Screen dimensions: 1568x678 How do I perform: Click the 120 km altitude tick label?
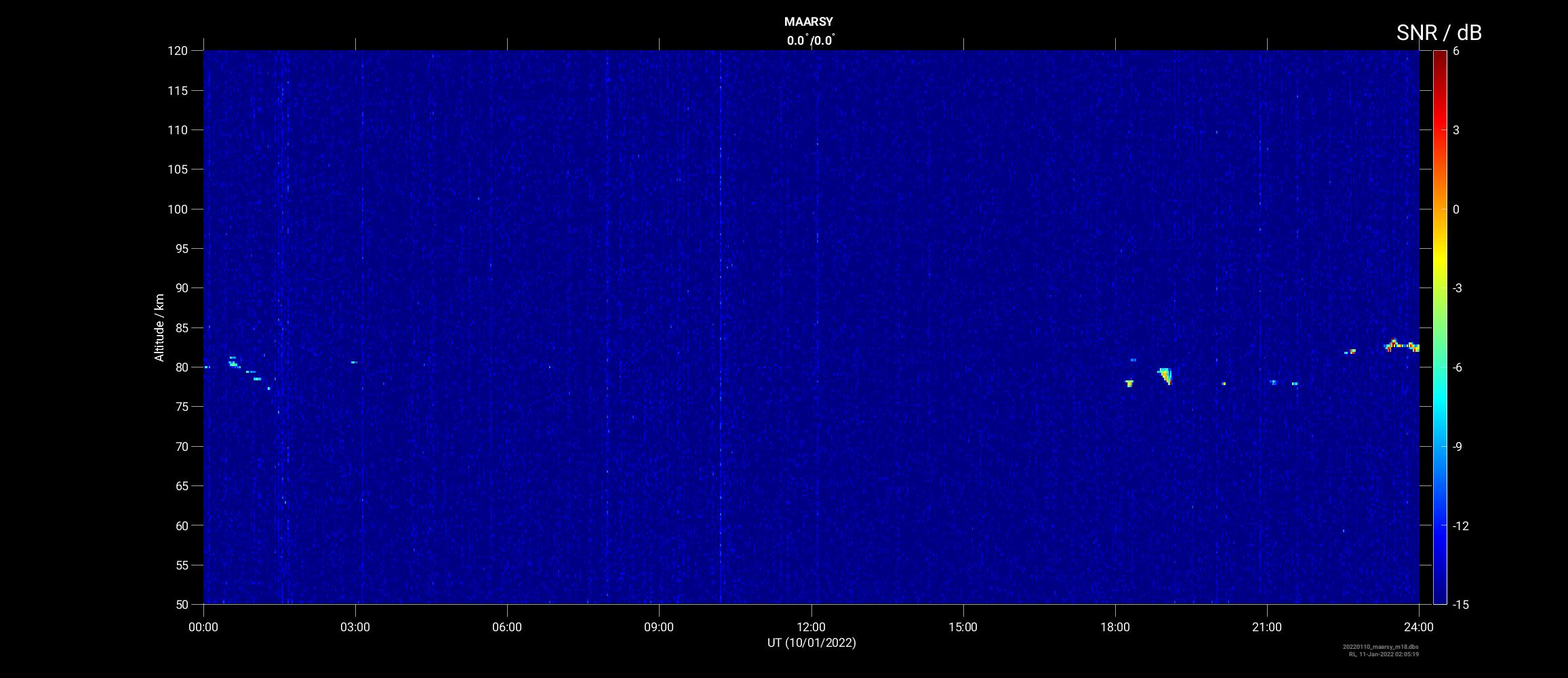[177, 51]
